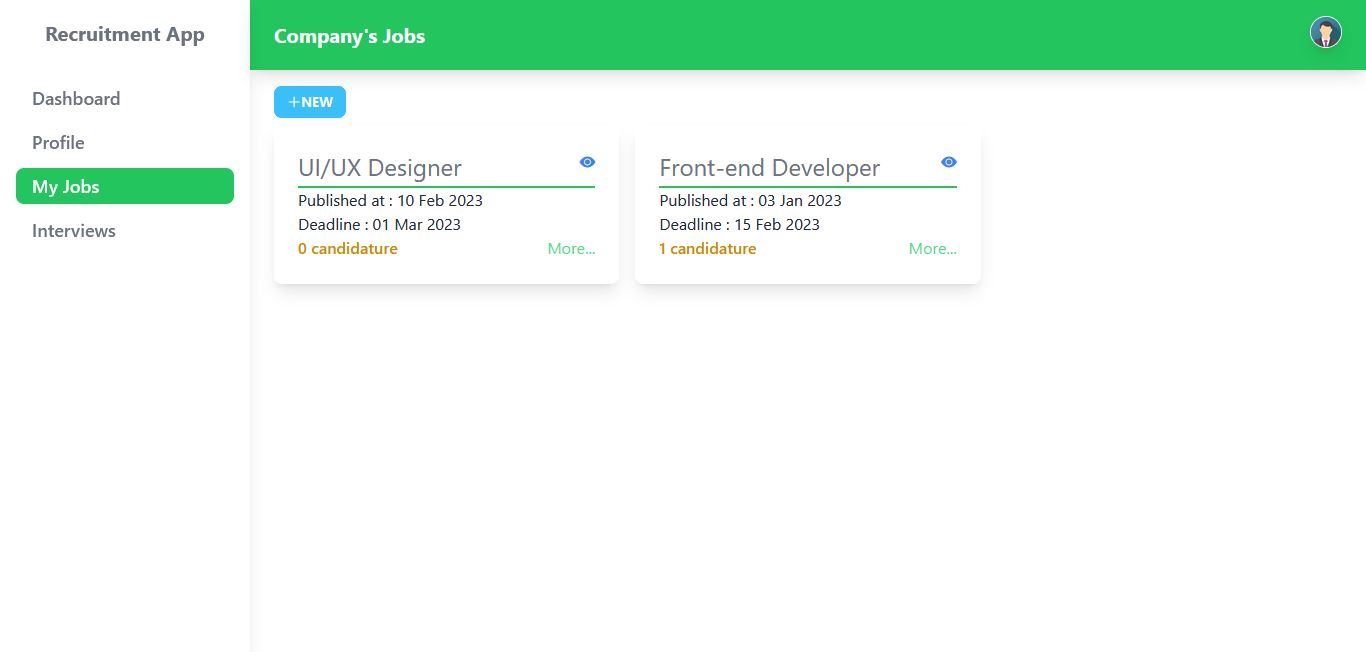Click the Front-end Developer job title
This screenshot has width=1366, height=652.
pyautogui.click(x=769, y=168)
